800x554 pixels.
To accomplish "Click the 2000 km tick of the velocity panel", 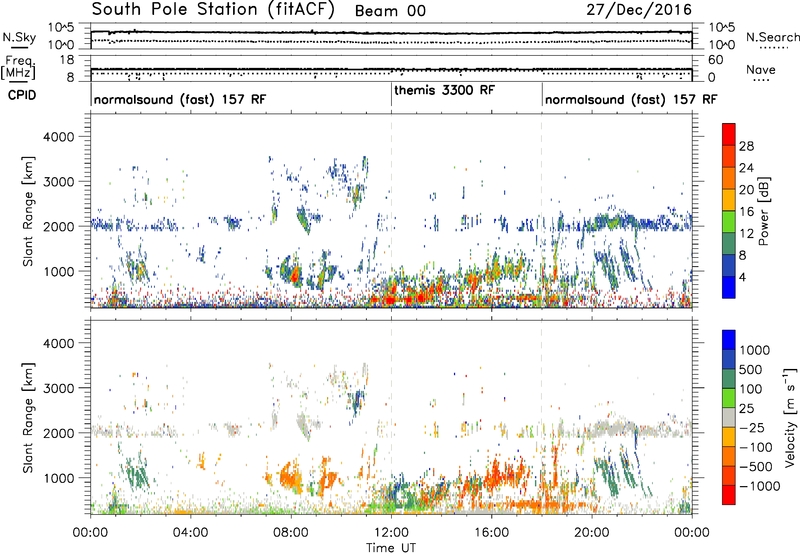I will 59,433.
